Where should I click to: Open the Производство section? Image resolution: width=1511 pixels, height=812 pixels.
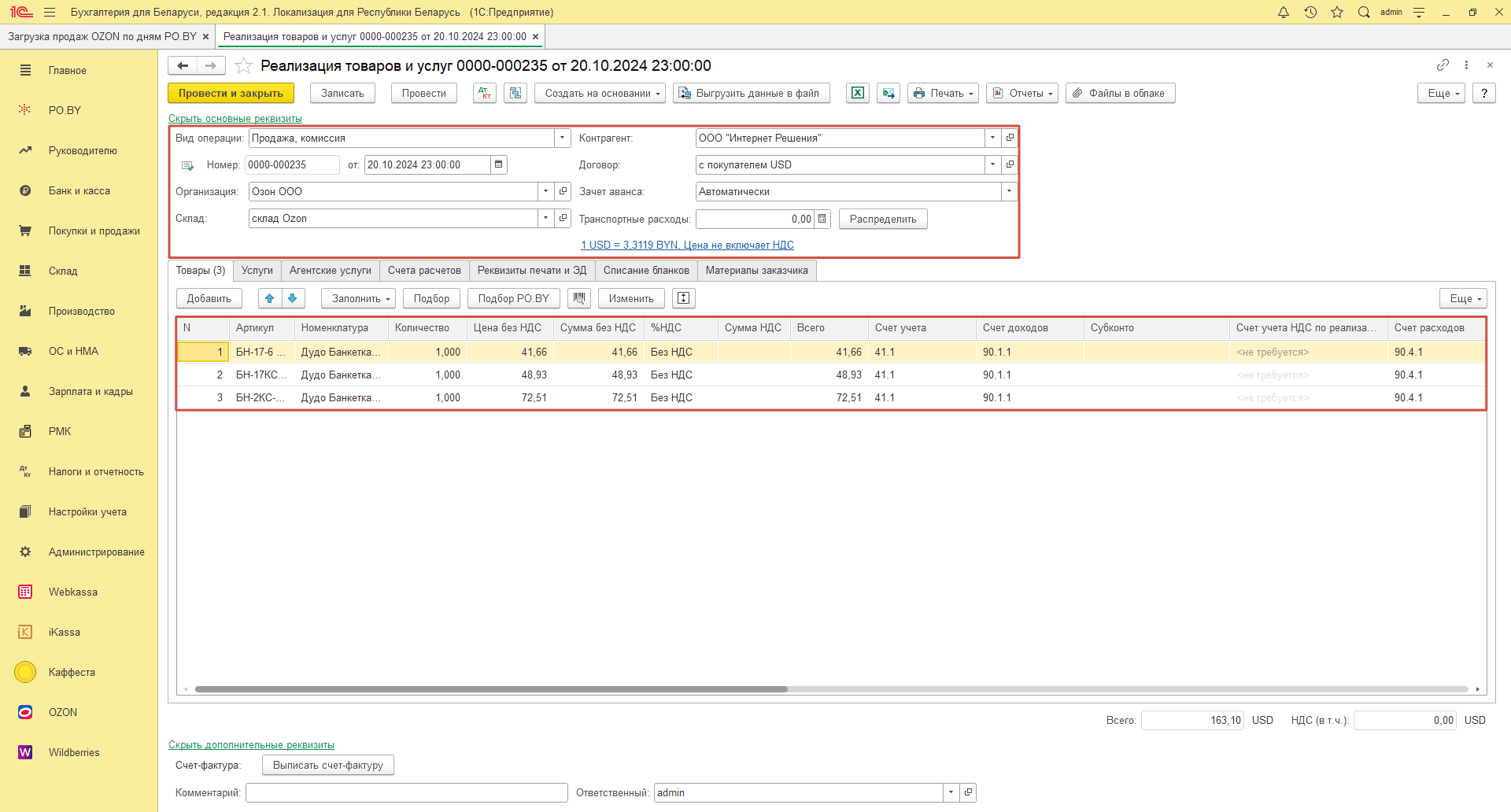[81, 312]
